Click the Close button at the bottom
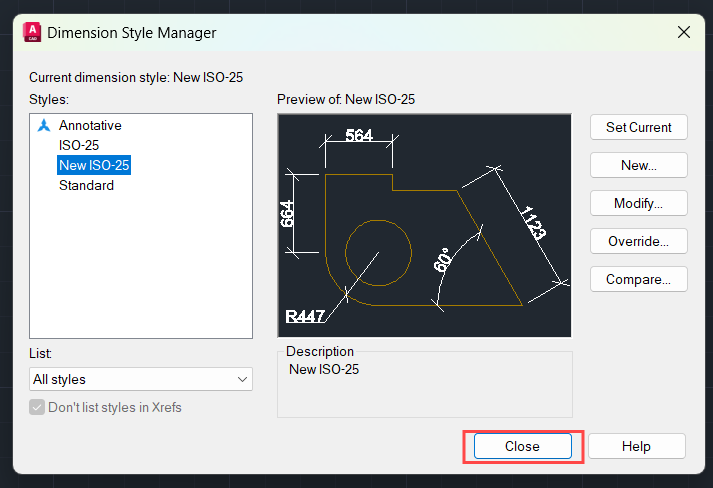 click(522, 446)
